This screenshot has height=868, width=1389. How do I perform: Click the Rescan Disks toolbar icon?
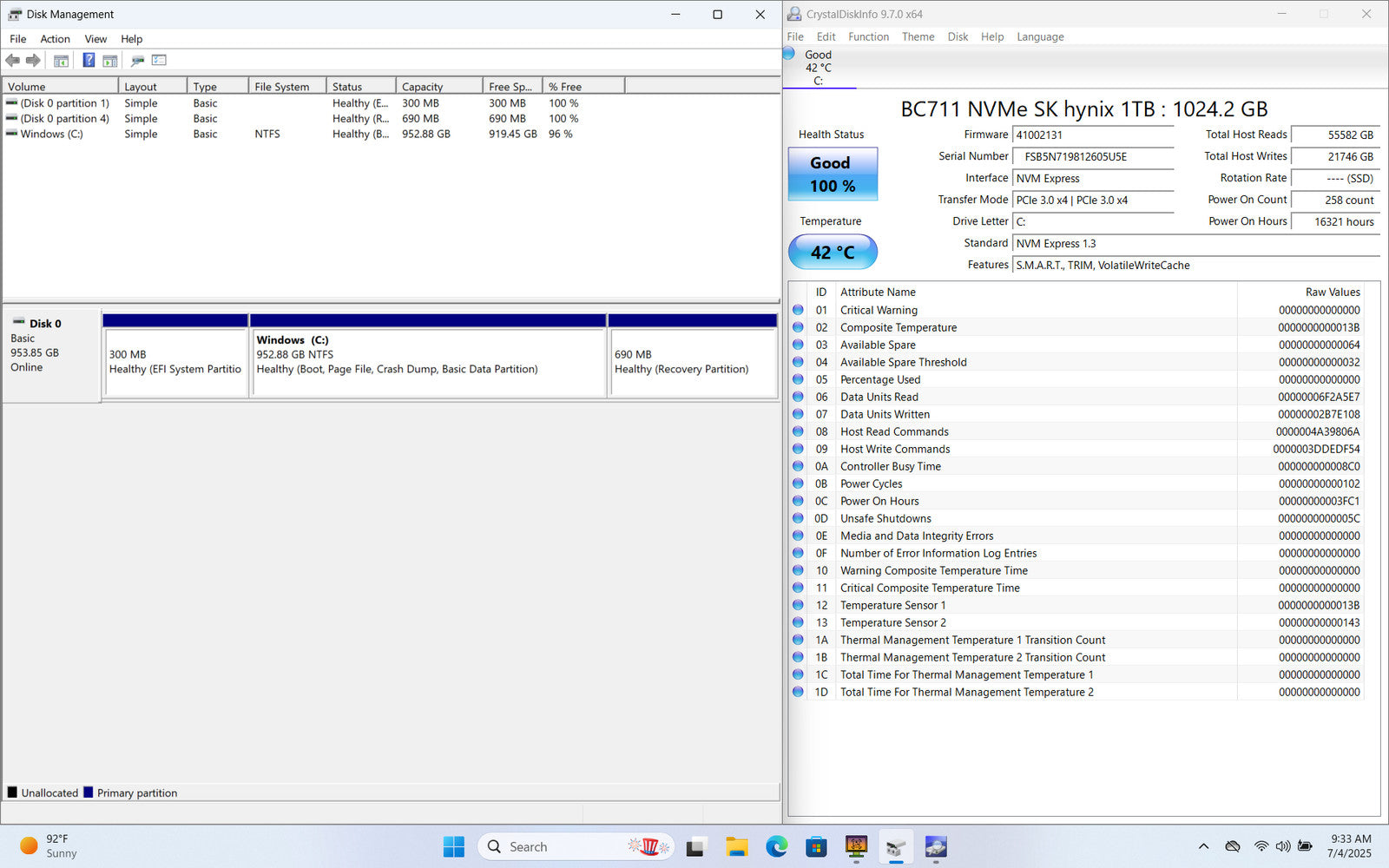coord(137,61)
